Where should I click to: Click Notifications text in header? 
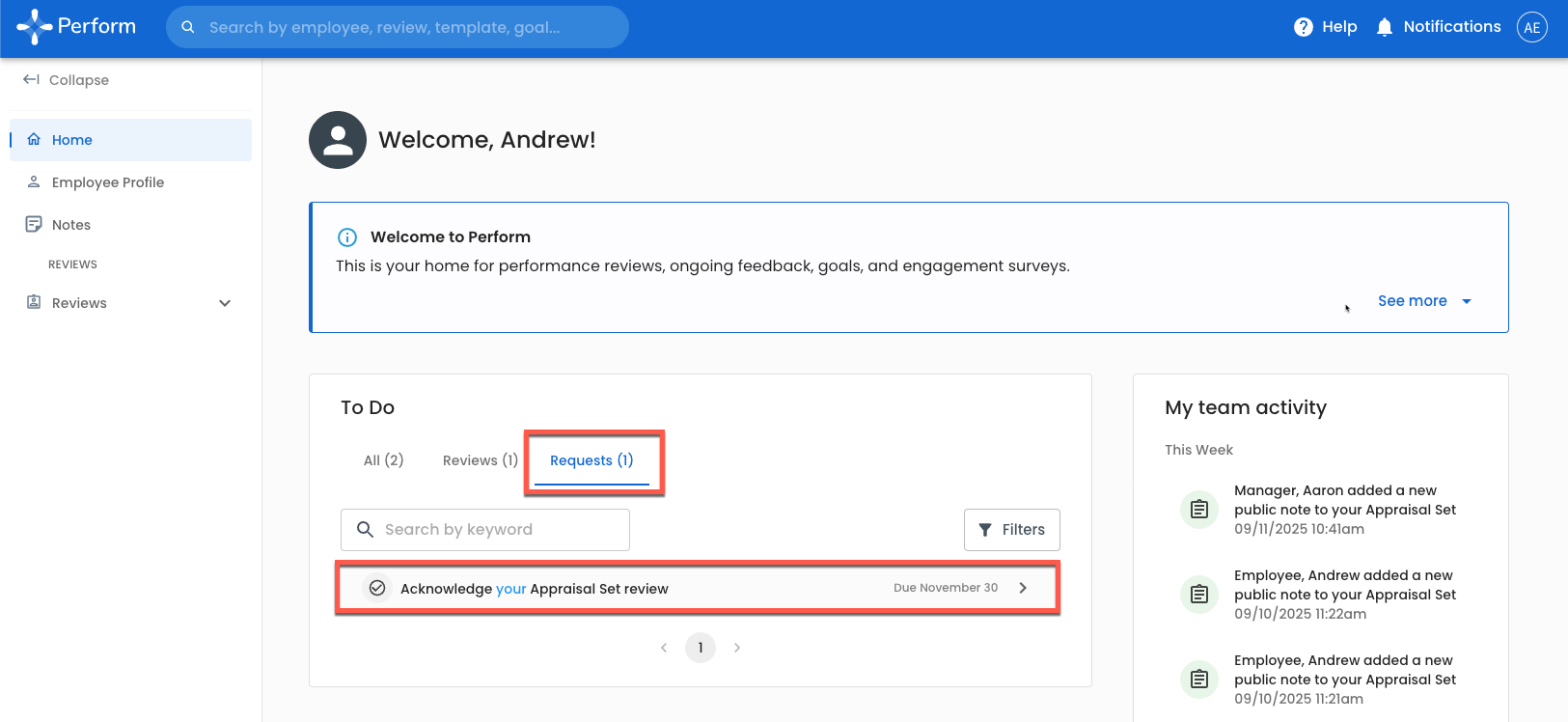(x=1452, y=27)
